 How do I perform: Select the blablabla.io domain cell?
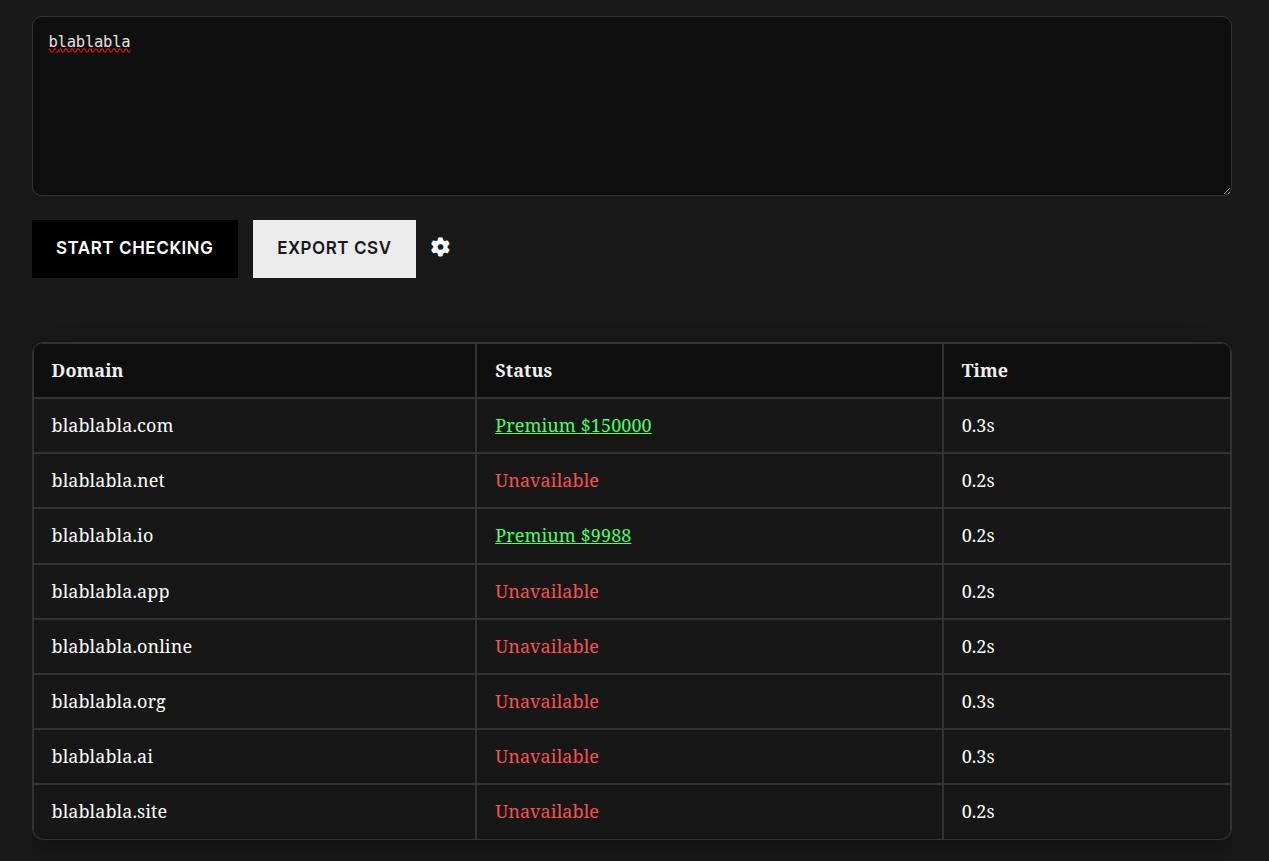pos(102,535)
